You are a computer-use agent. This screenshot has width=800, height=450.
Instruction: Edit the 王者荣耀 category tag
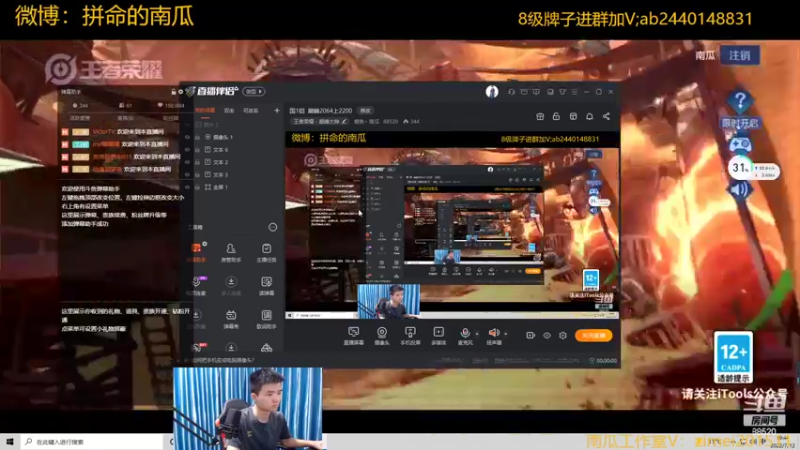click(320, 121)
